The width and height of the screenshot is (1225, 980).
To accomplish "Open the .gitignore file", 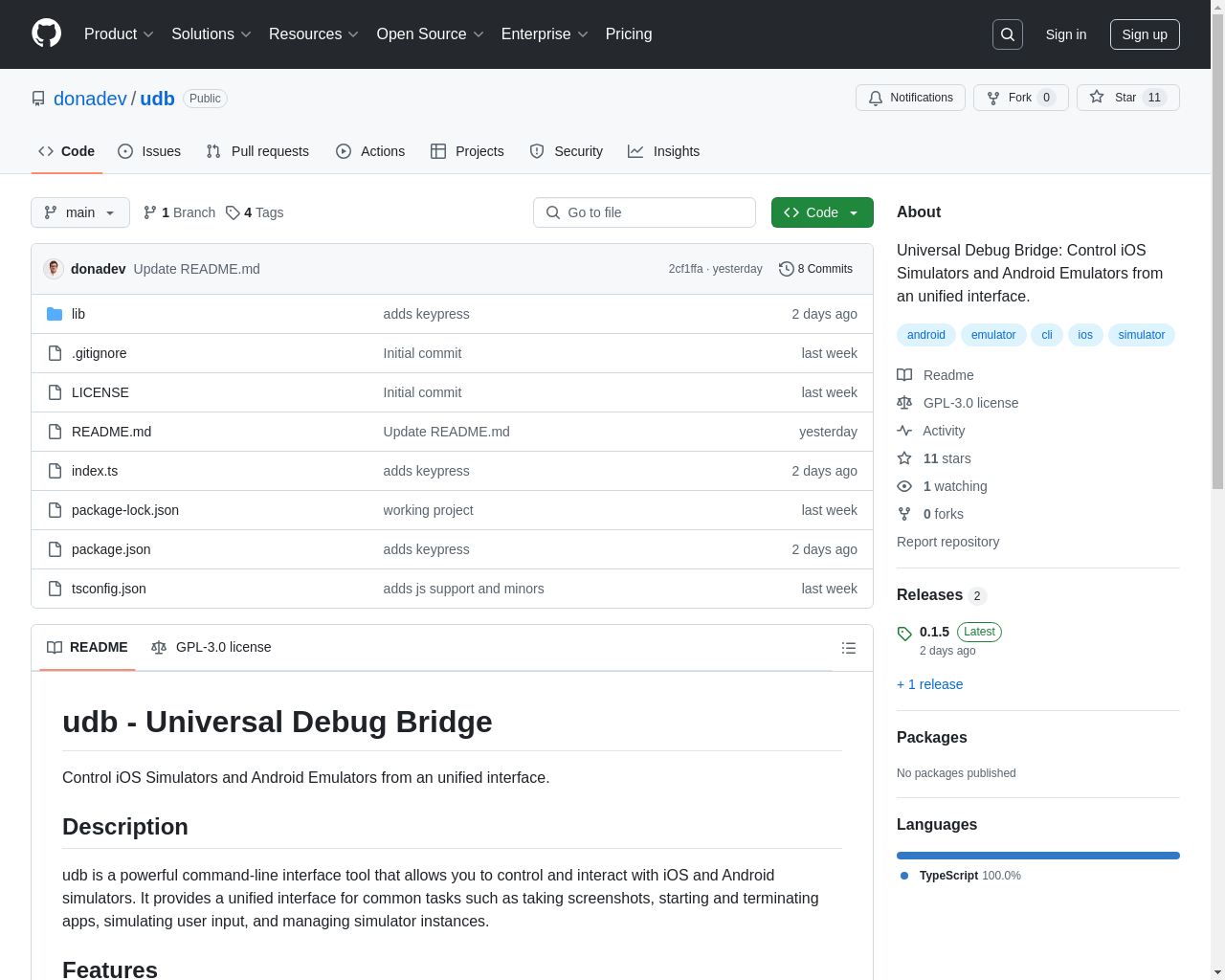I will coord(100,353).
